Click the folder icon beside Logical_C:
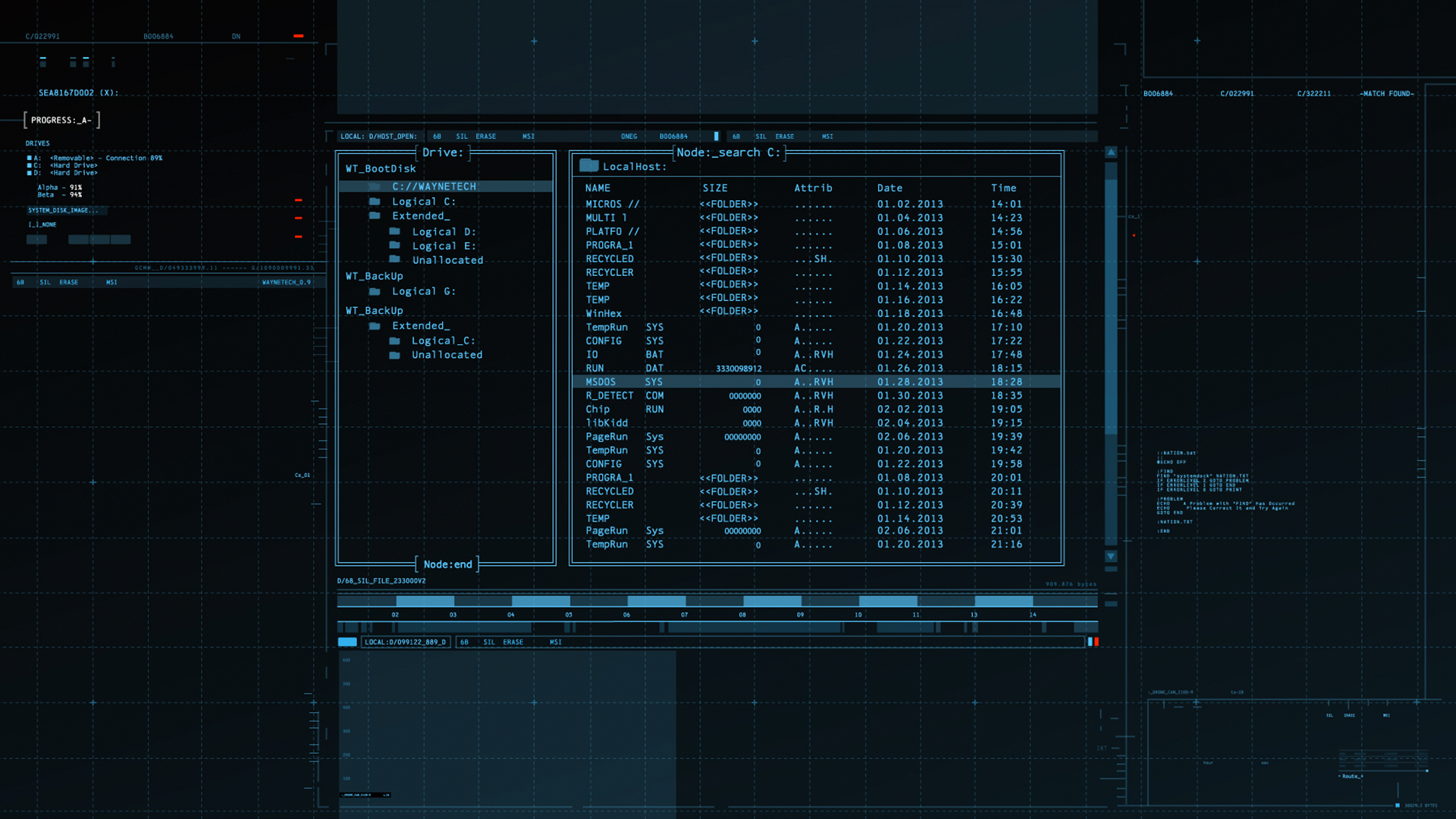 (394, 341)
